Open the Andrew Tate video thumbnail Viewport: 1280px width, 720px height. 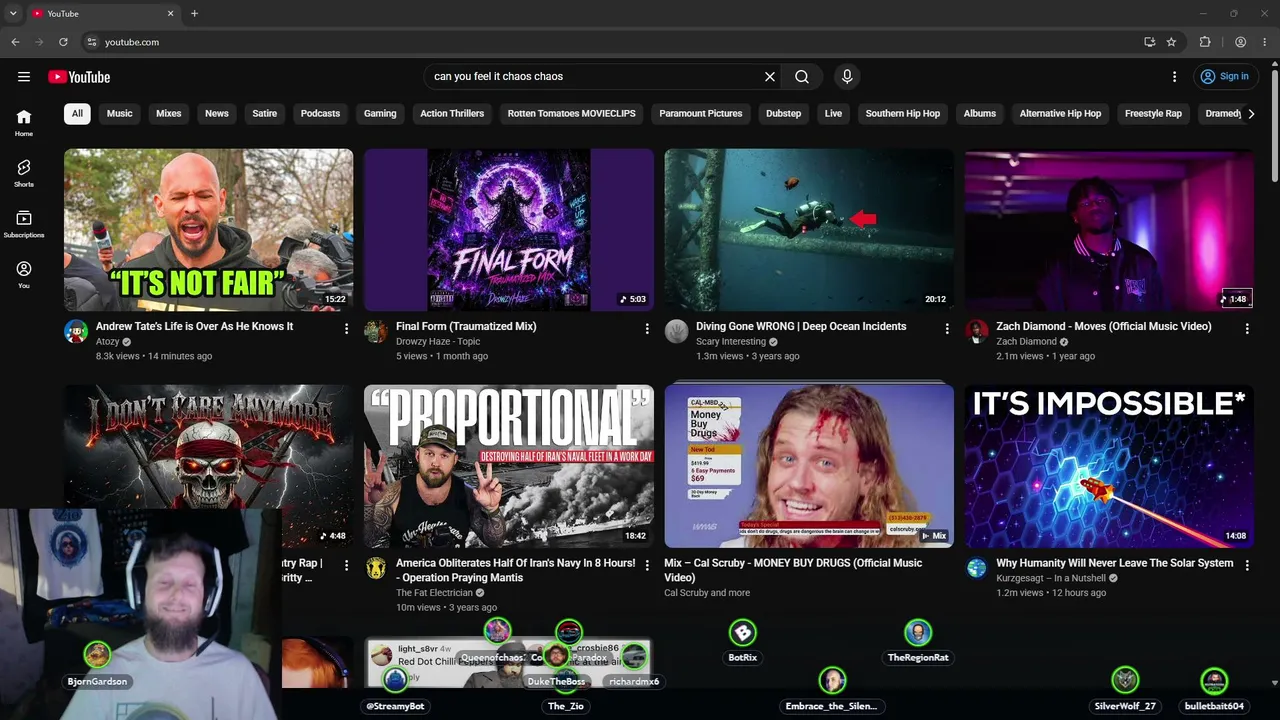[x=209, y=230]
